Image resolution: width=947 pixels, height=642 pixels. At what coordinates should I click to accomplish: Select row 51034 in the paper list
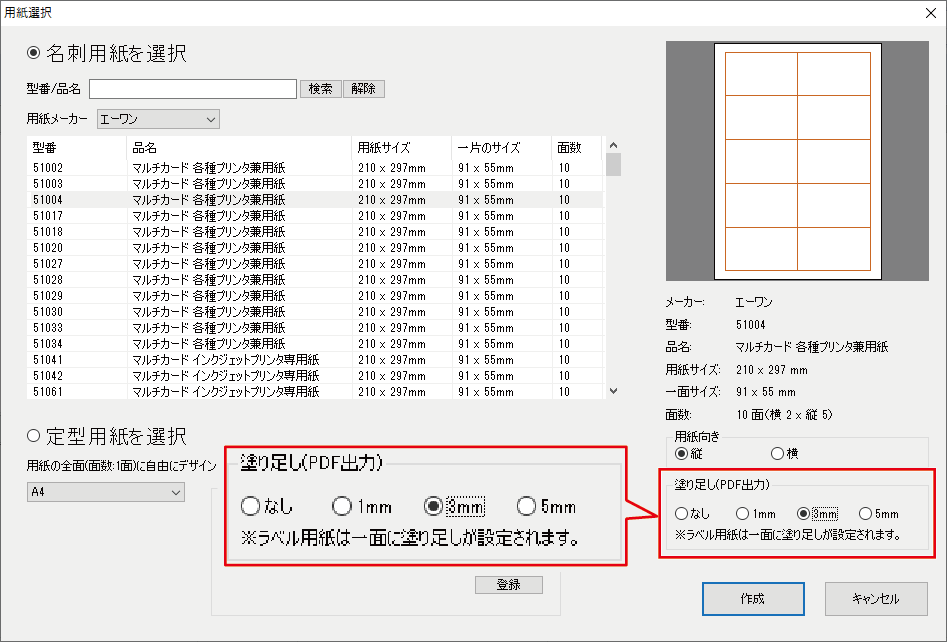(315, 344)
